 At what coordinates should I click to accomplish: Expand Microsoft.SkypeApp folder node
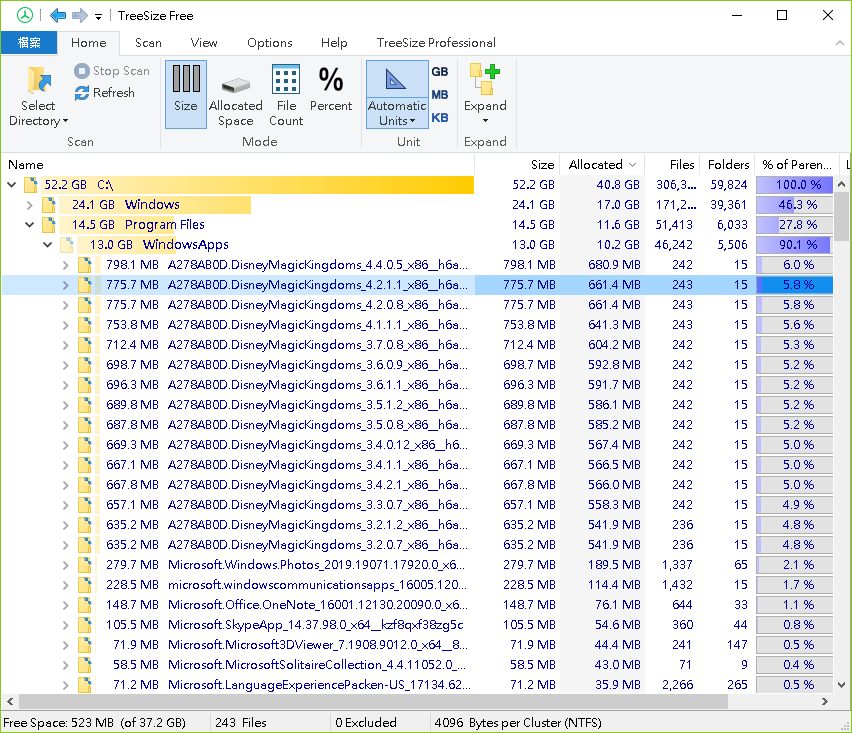(x=66, y=625)
